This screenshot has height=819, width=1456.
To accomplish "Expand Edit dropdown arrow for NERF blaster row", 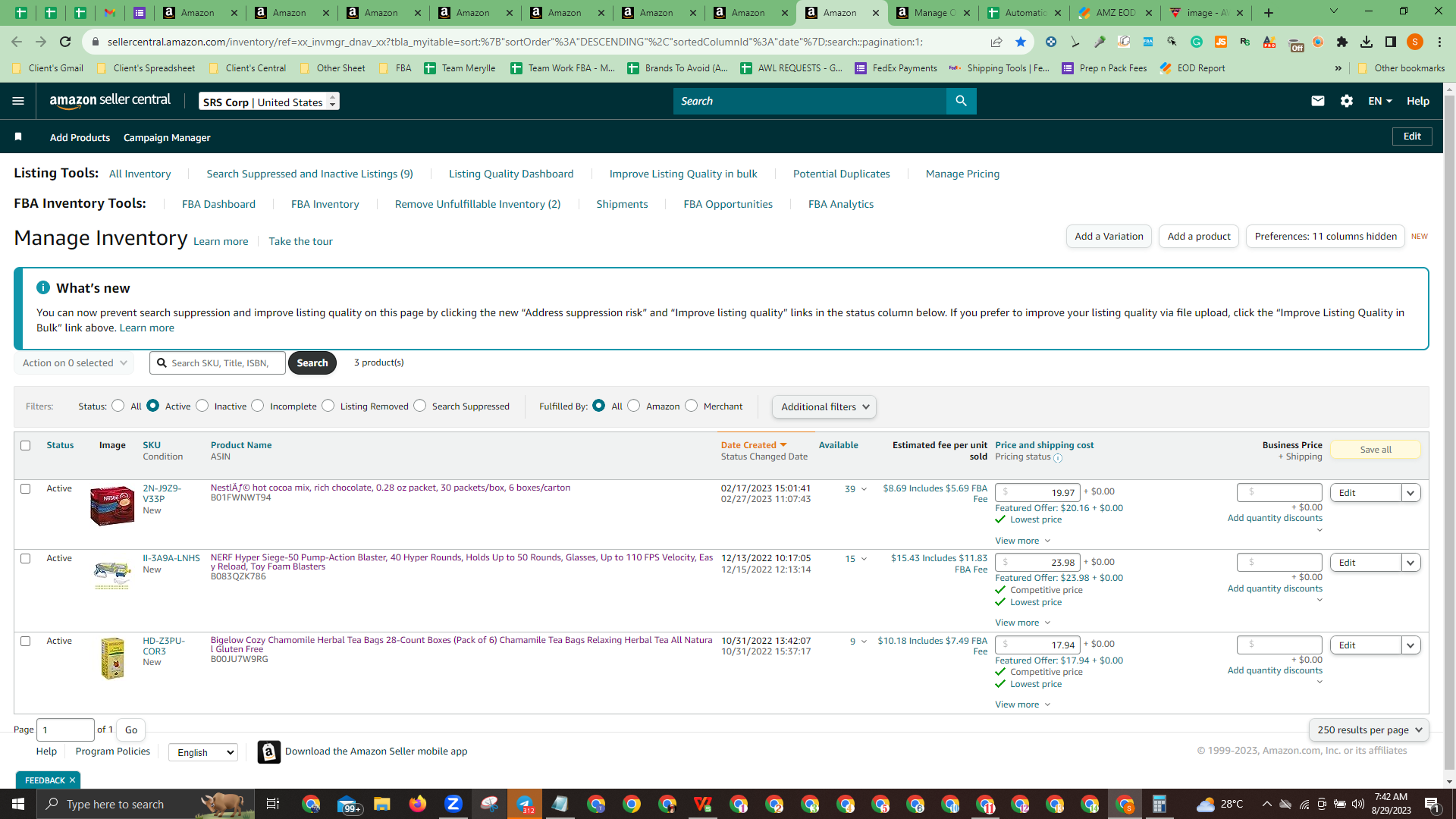I will 1410,563.
